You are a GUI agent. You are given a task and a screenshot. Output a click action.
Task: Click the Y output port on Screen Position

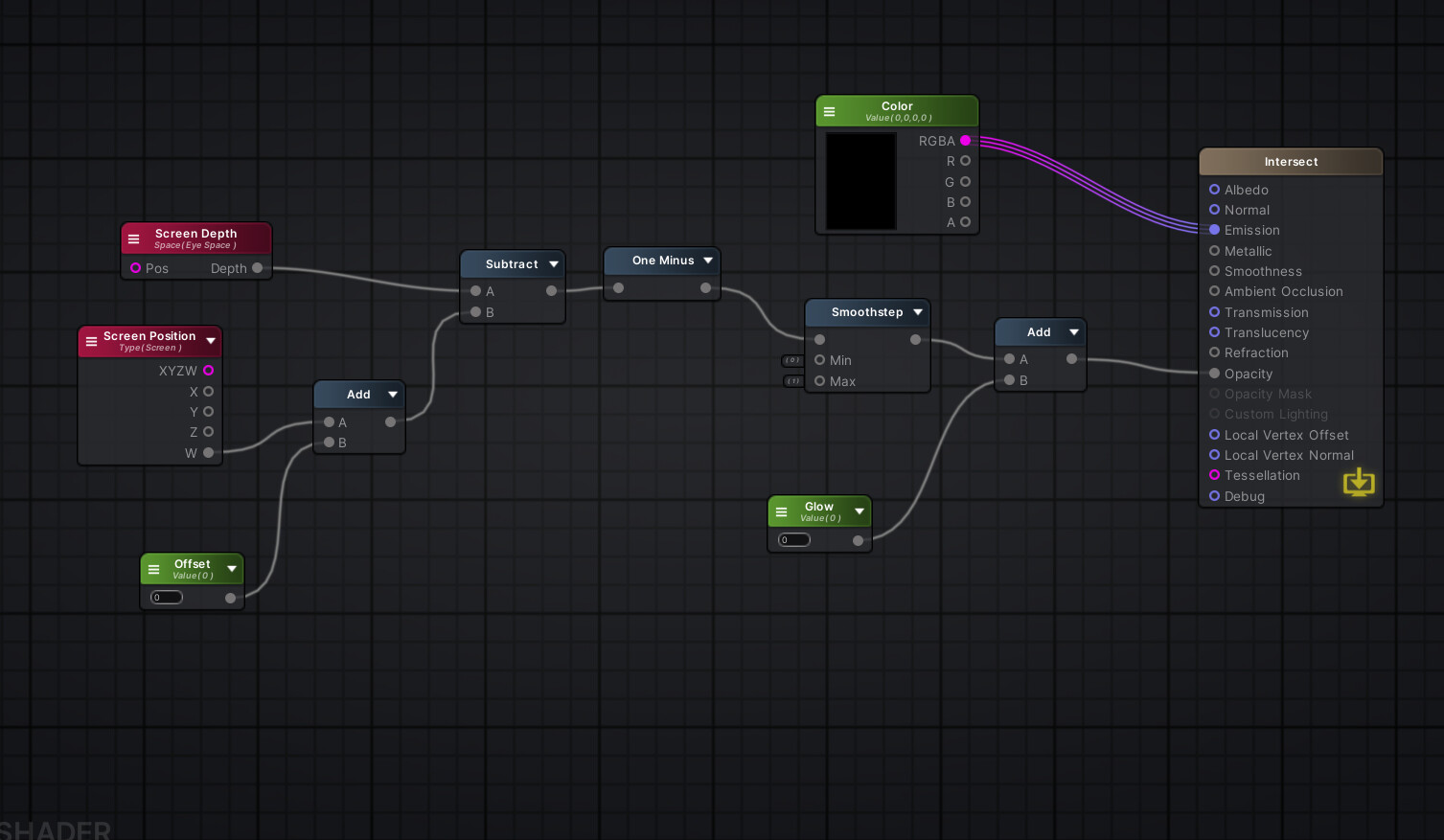(x=208, y=412)
